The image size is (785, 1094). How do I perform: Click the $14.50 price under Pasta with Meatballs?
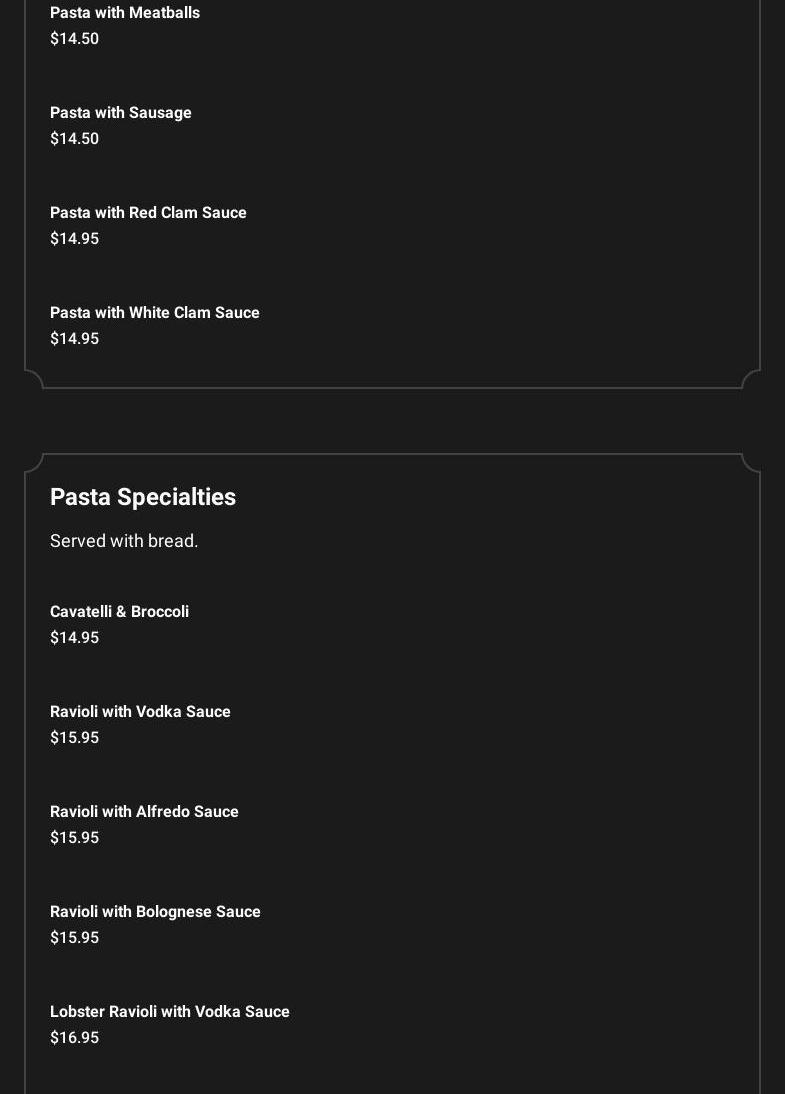tap(74, 39)
